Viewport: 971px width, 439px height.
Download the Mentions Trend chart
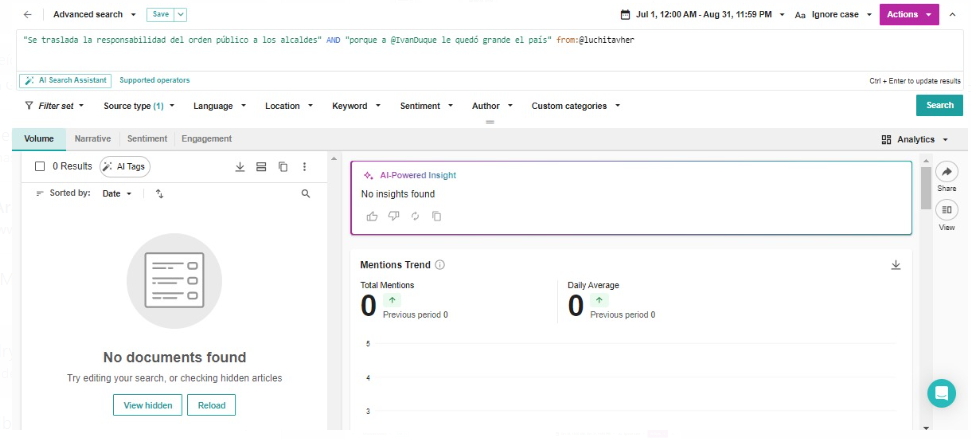(x=895, y=265)
